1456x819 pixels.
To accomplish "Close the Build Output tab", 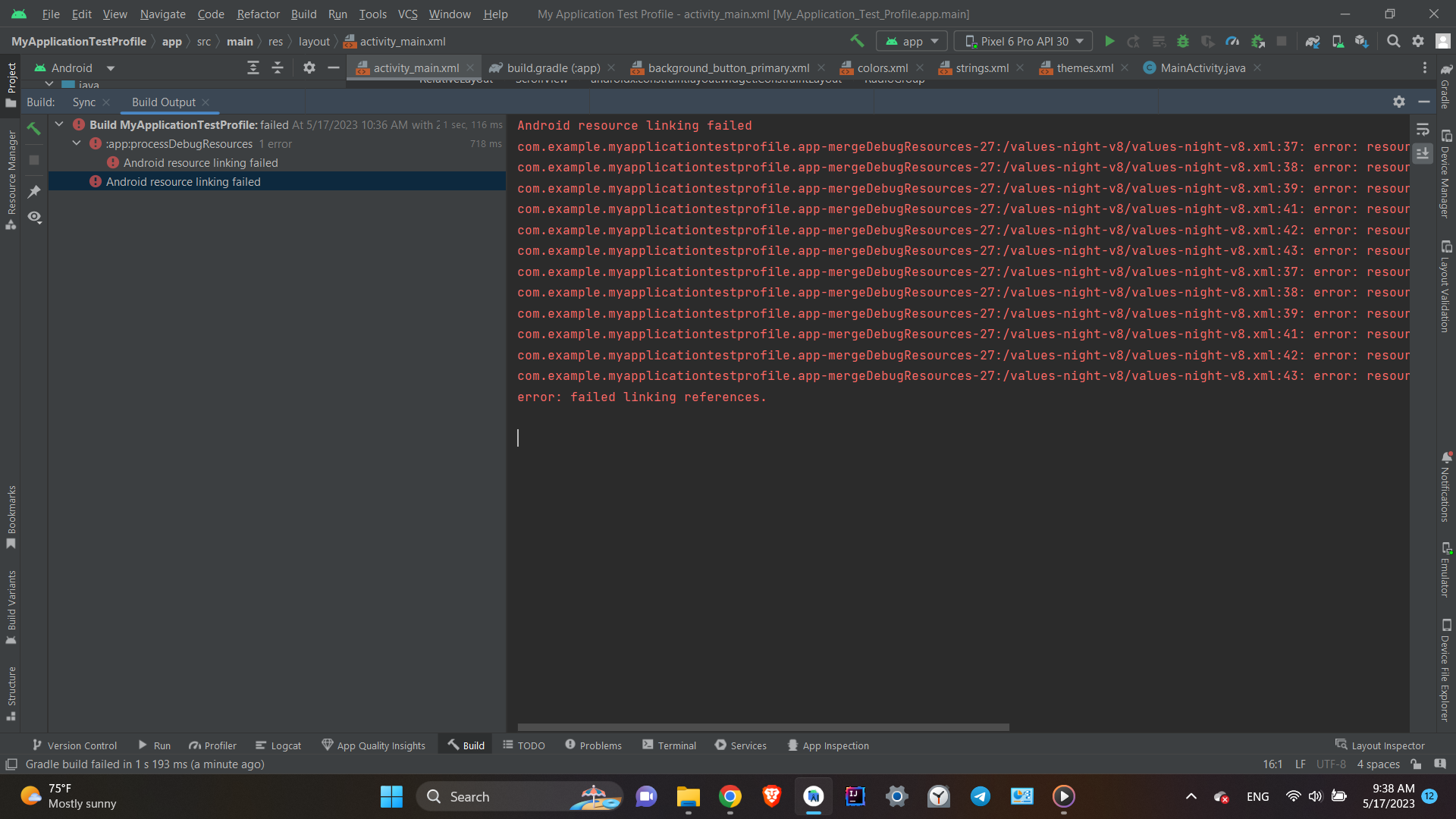I will [206, 102].
